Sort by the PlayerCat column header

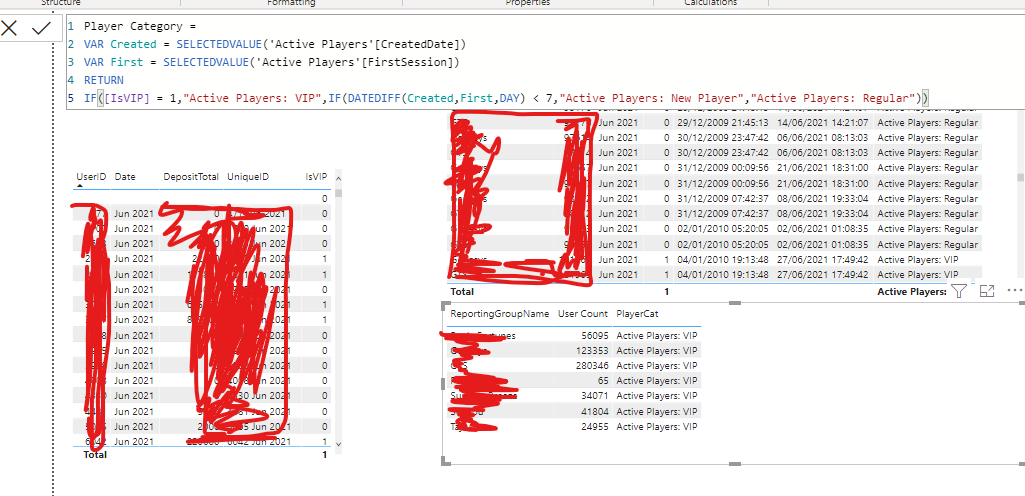[637, 314]
